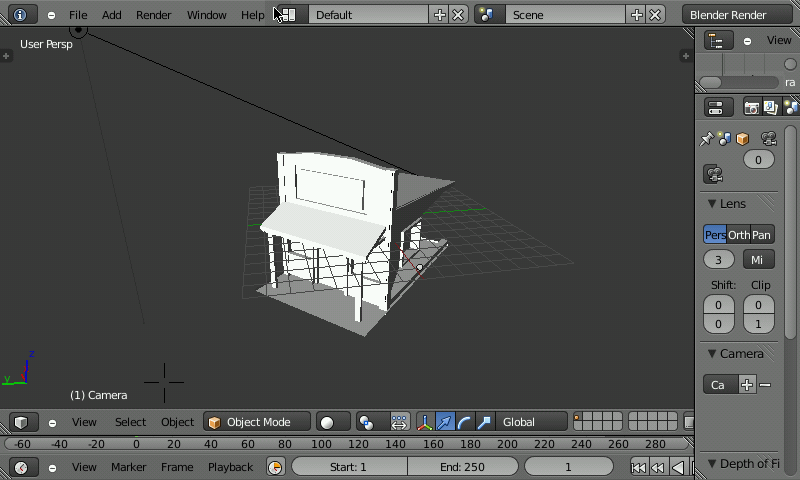Screen dimensions: 800x480
Task: Open the Render menu
Action: (x=153, y=15)
